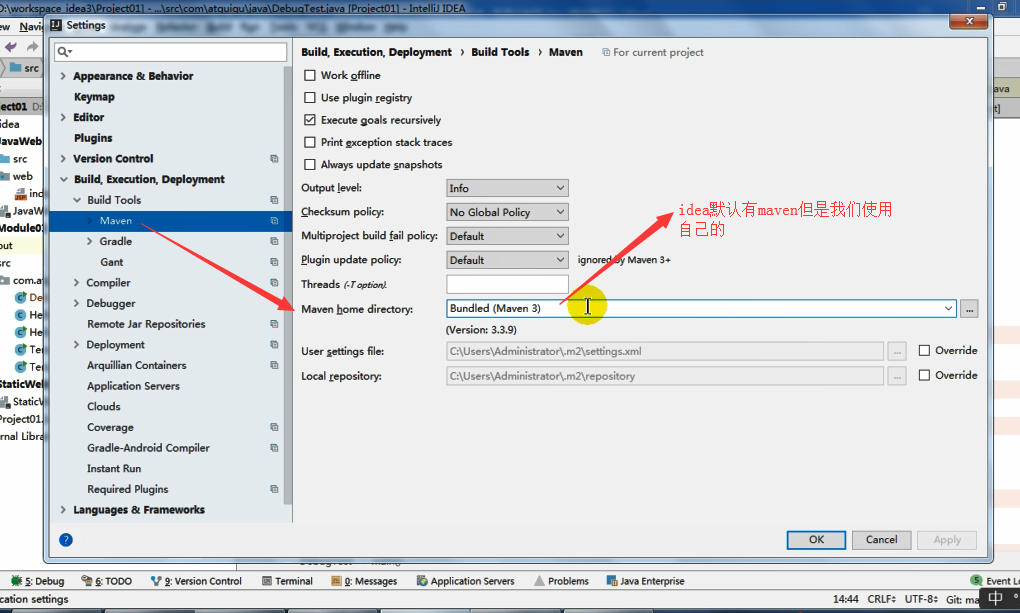This screenshot has width=1020, height=613.
Task: Click project-level icon beside Required Plugins
Action: [274, 489]
